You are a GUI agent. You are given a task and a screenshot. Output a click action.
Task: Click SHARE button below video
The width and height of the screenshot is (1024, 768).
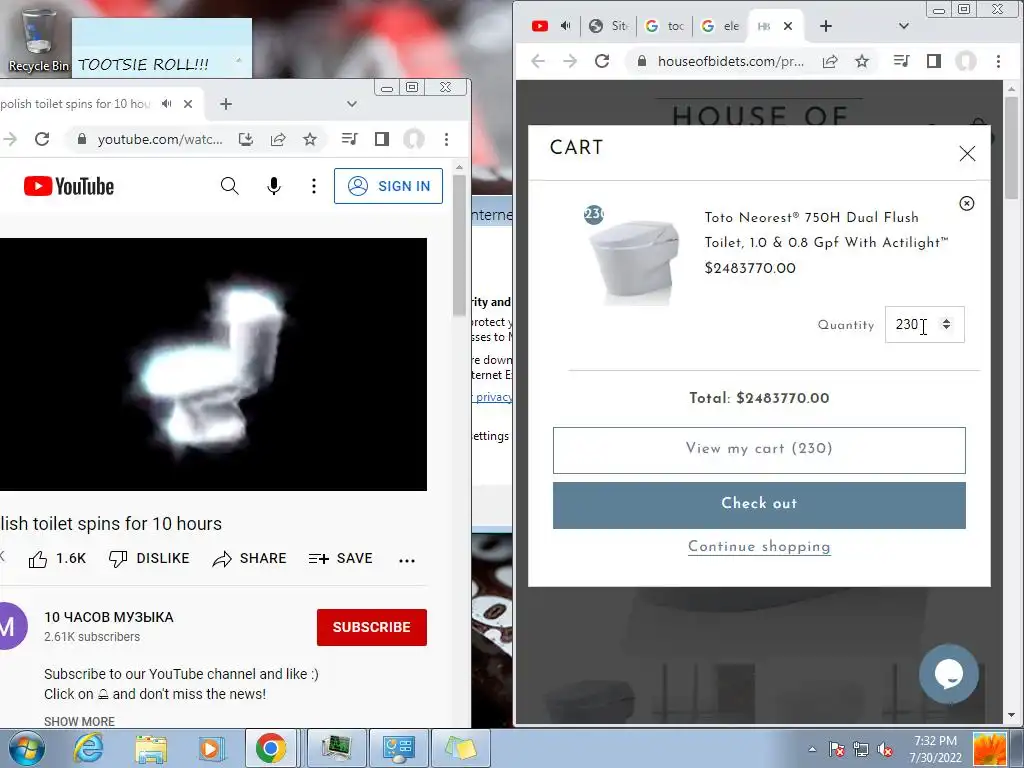point(249,559)
